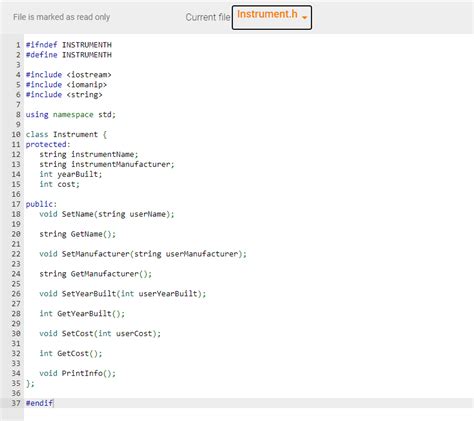Image resolution: width=474 pixels, height=421 pixels.
Task: Click the 'int cost;' declaration
Action: point(59,184)
